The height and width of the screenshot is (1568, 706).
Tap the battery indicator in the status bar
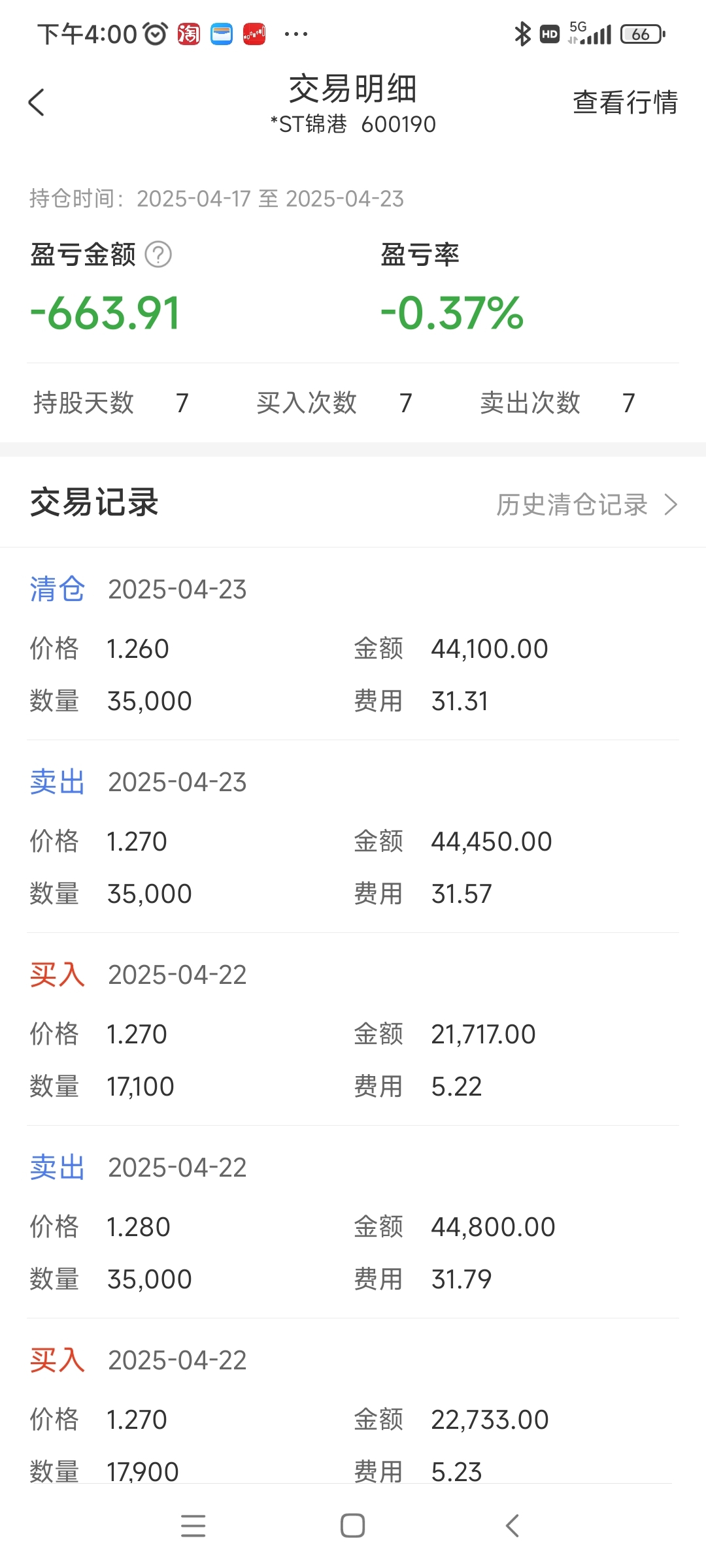click(x=643, y=34)
